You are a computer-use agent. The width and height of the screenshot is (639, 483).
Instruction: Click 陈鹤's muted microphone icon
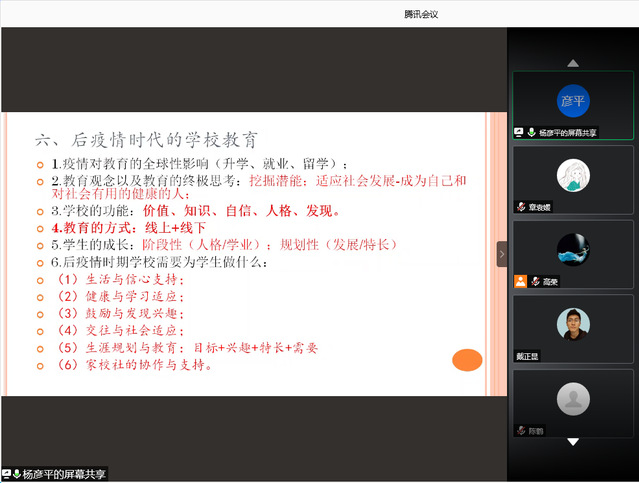[x=521, y=430]
